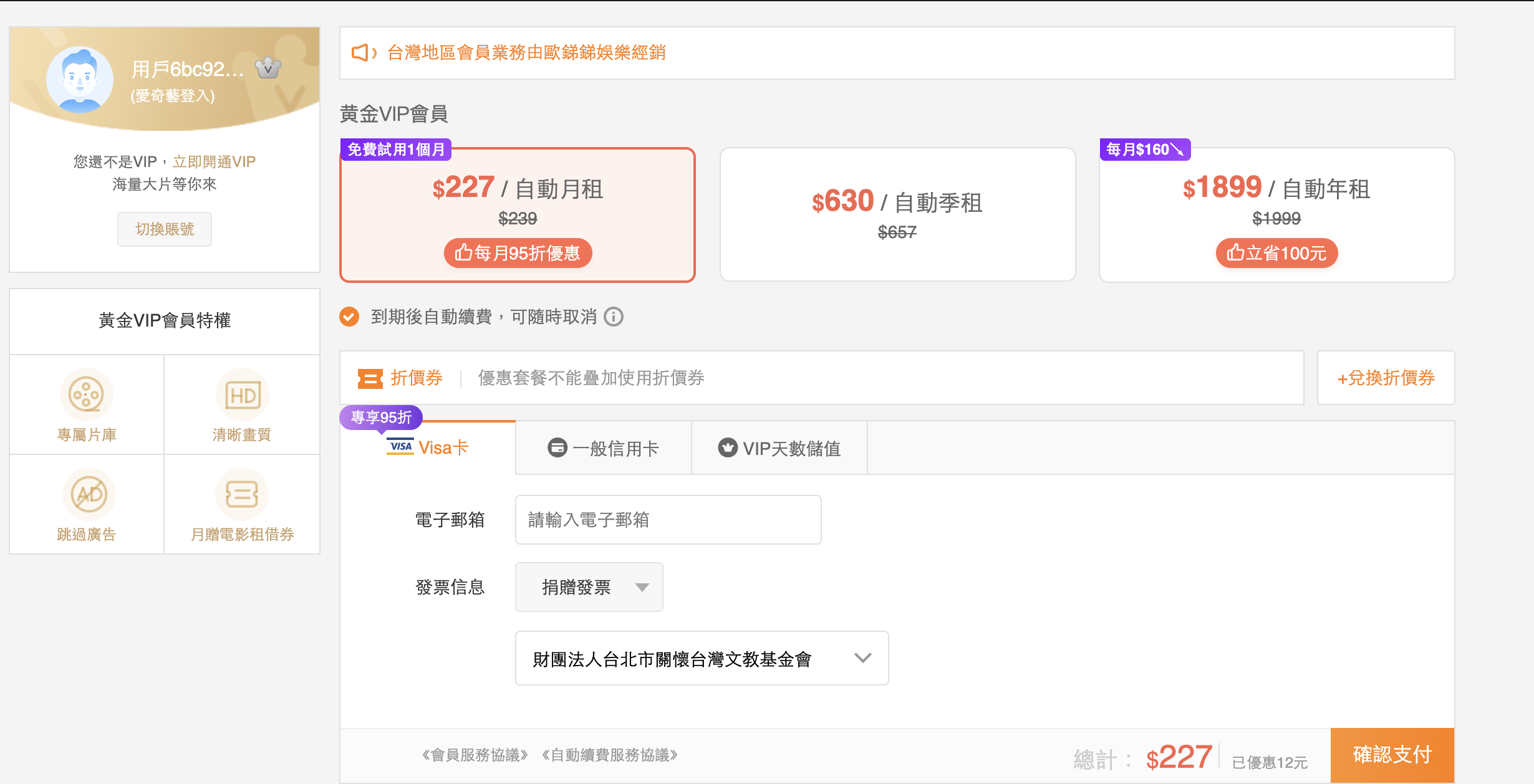Viewport: 1534px width, 784px height.
Task: Expand the 財團法人台北市關懷台灣文教基金會 dropdown
Action: click(702, 658)
